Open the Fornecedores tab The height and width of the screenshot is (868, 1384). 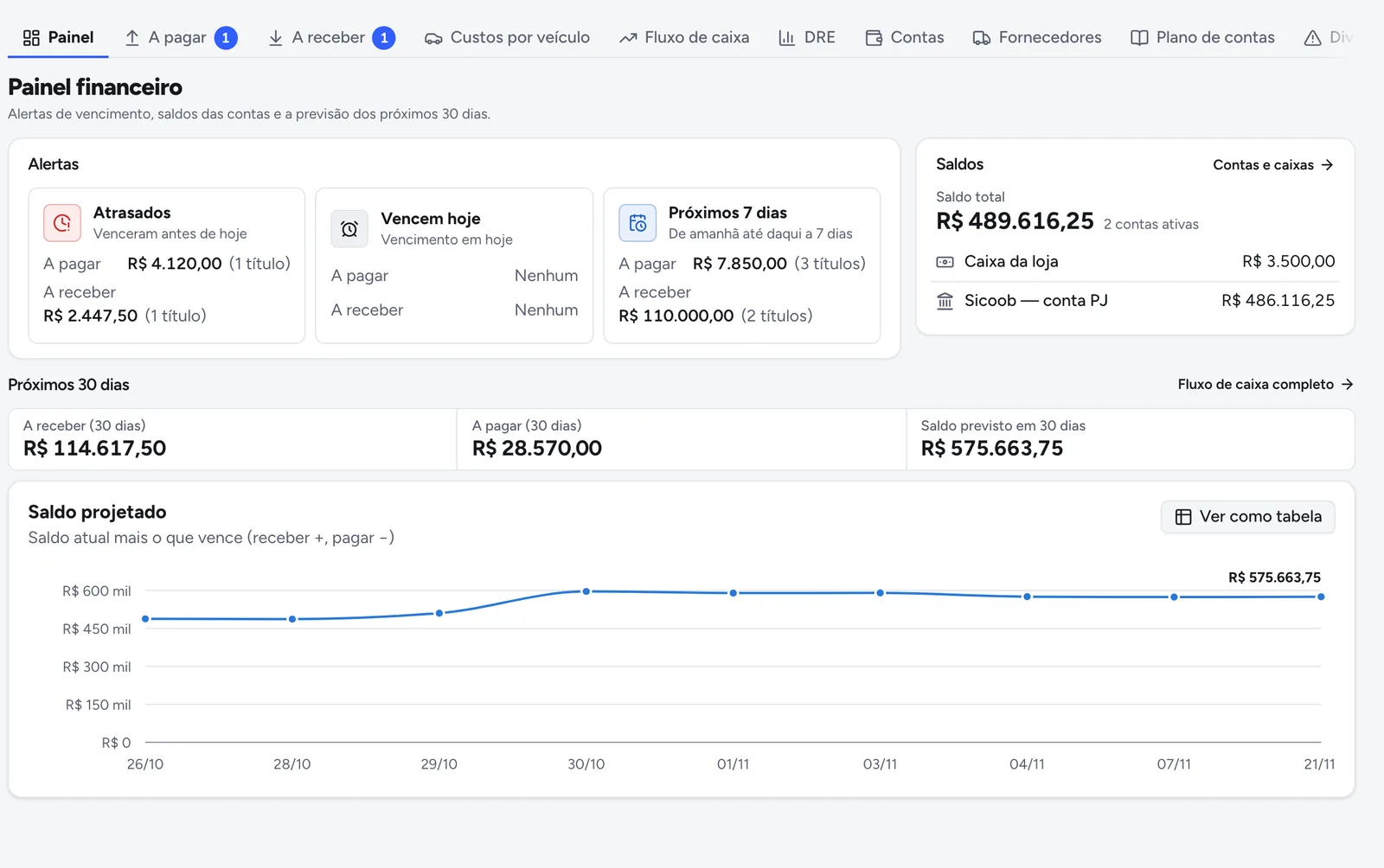click(x=1037, y=37)
